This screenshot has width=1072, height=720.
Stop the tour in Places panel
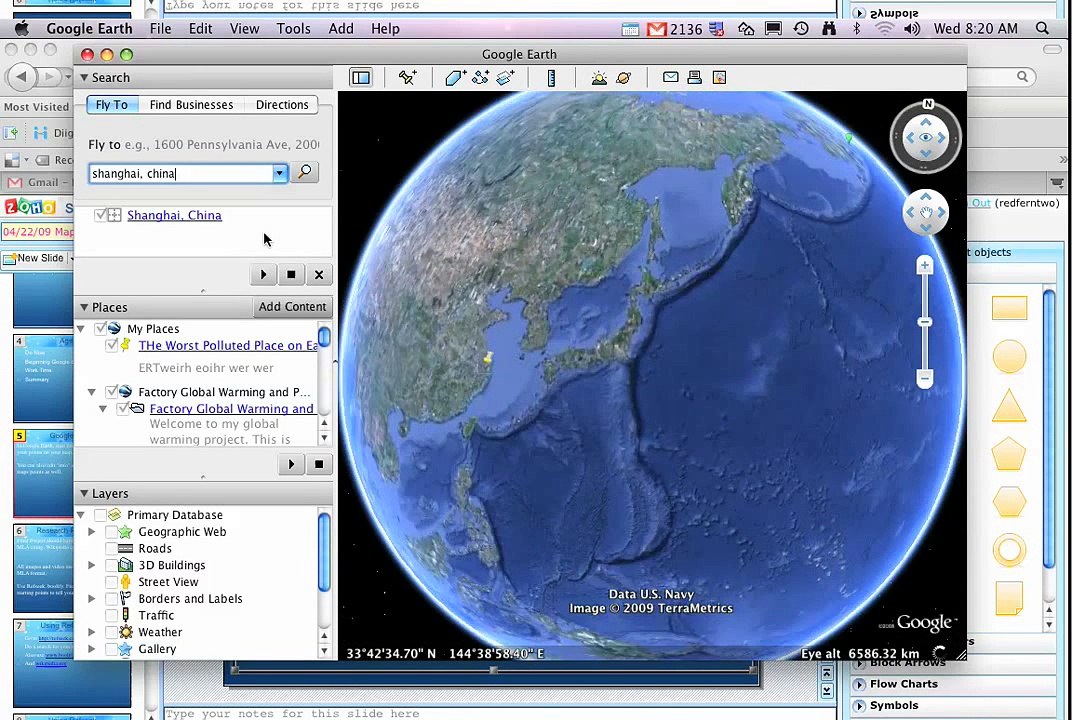tap(319, 464)
